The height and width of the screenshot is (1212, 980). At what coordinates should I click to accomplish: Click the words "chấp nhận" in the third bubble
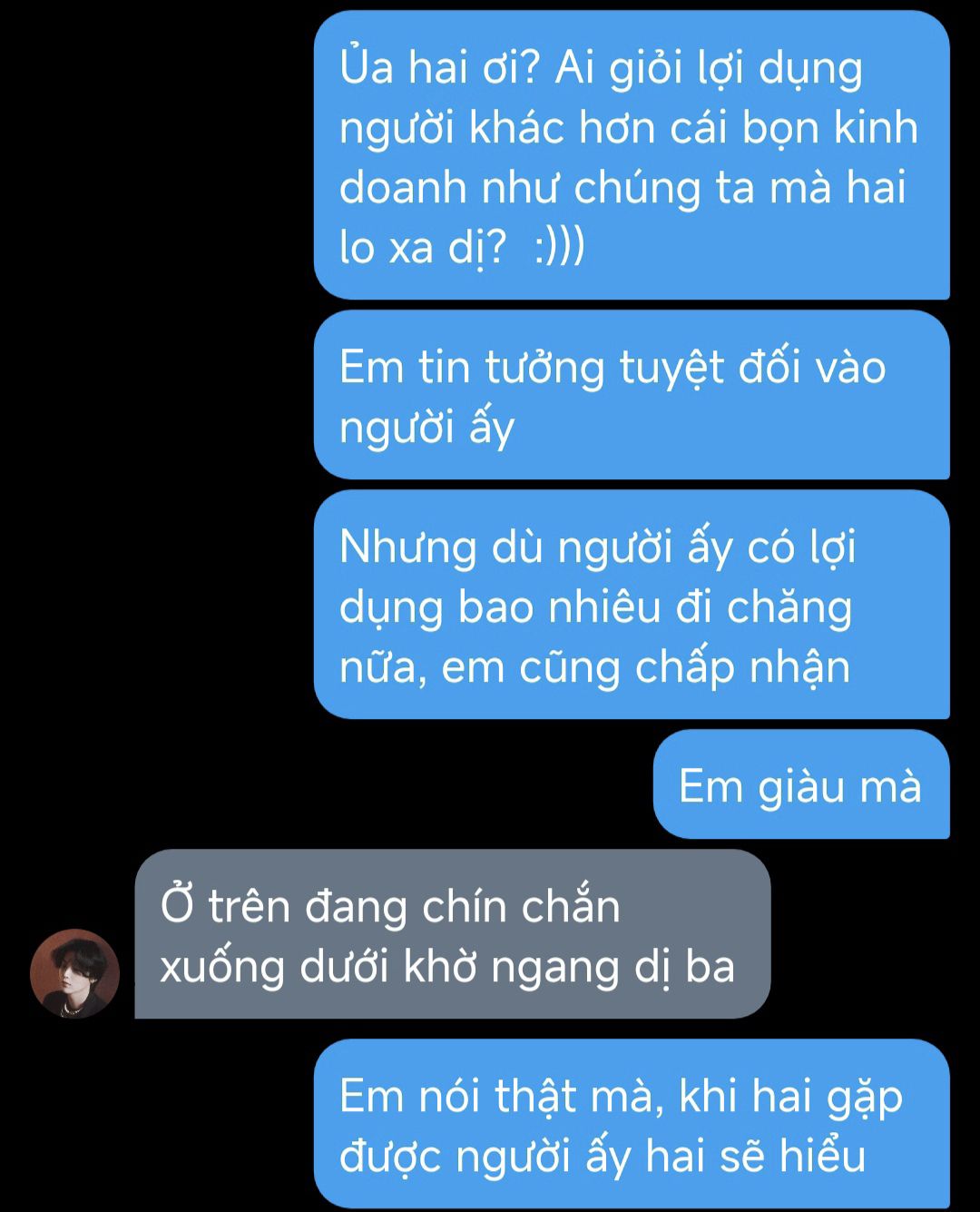742,667
